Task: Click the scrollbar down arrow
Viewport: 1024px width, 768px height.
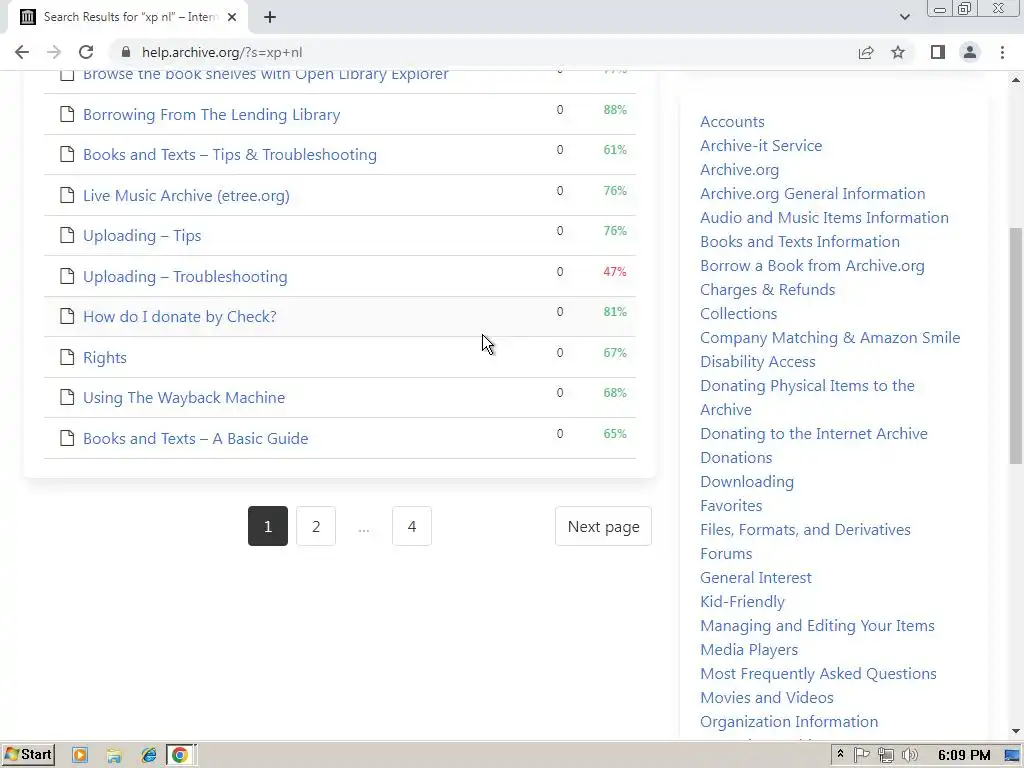Action: pyautogui.click(x=1016, y=731)
